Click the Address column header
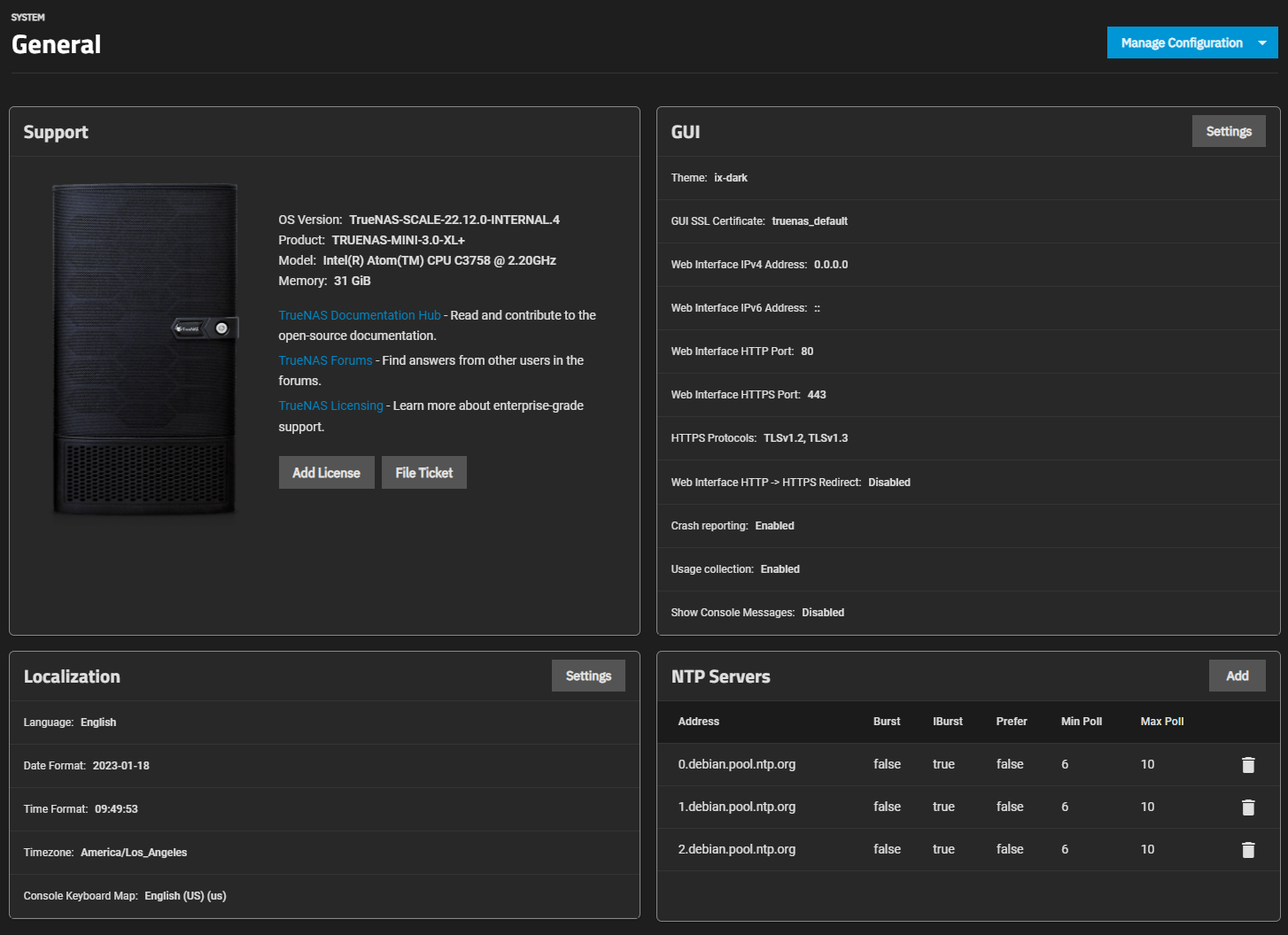Viewport: 1288px width, 935px height. tap(699, 722)
